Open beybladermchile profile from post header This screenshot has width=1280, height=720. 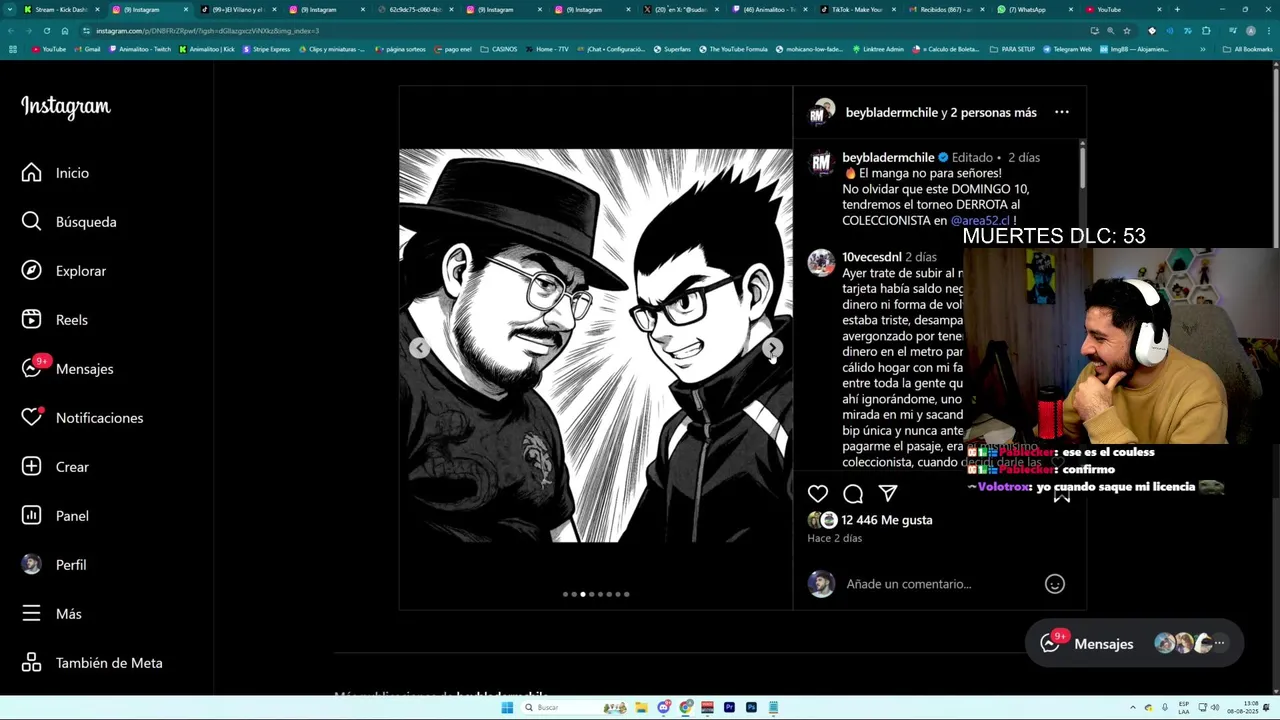point(891,113)
